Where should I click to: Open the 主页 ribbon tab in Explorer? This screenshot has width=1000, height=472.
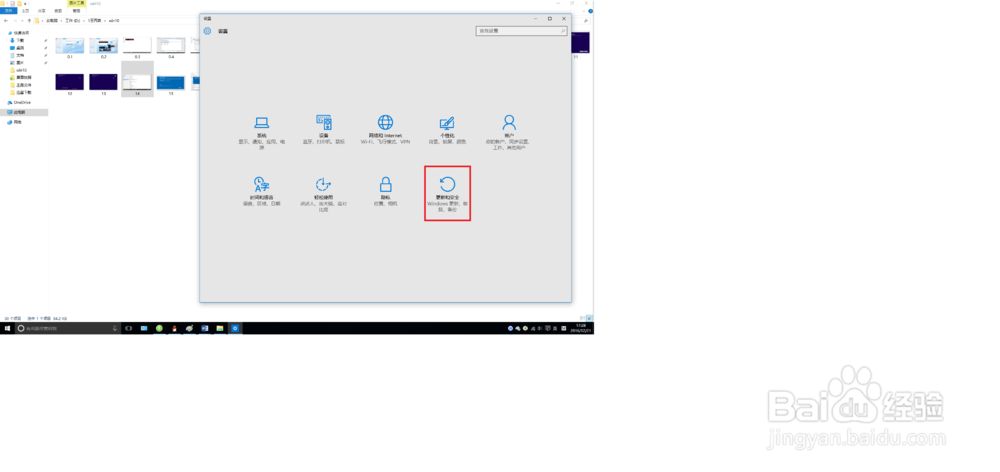pyautogui.click(x=26, y=11)
